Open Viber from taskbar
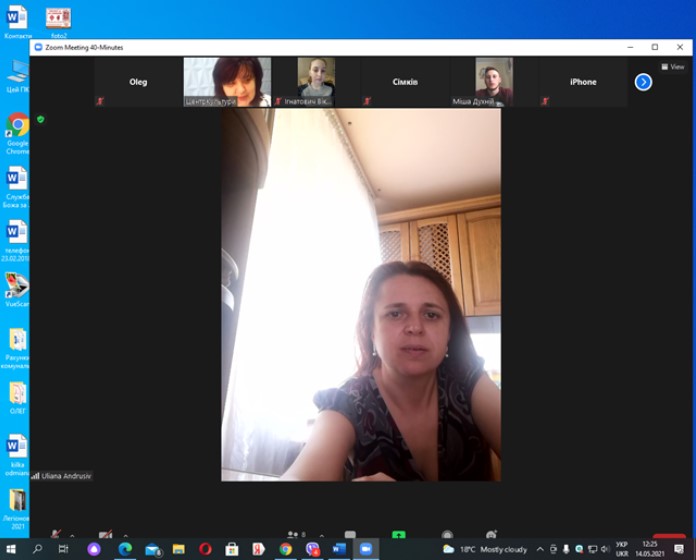The width and height of the screenshot is (696, 560). [x=312, y=549]
